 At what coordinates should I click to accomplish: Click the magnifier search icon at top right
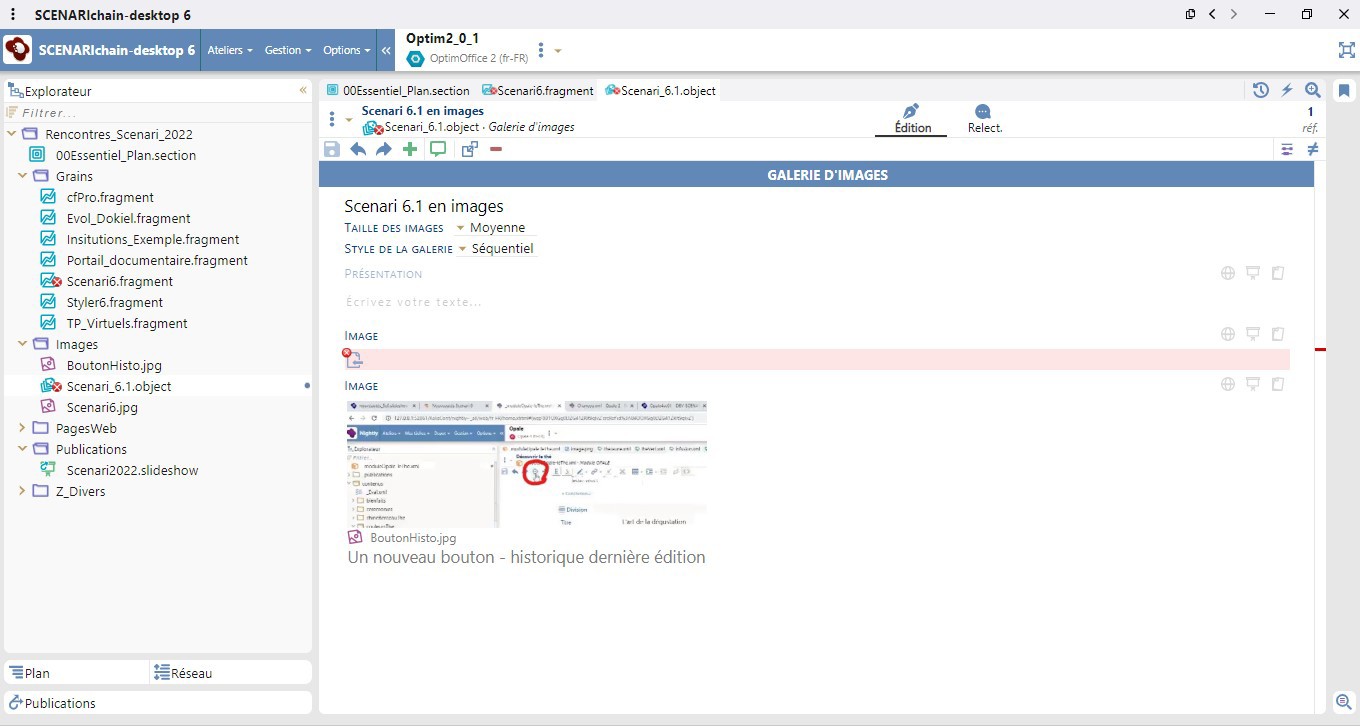(1313, 90)
